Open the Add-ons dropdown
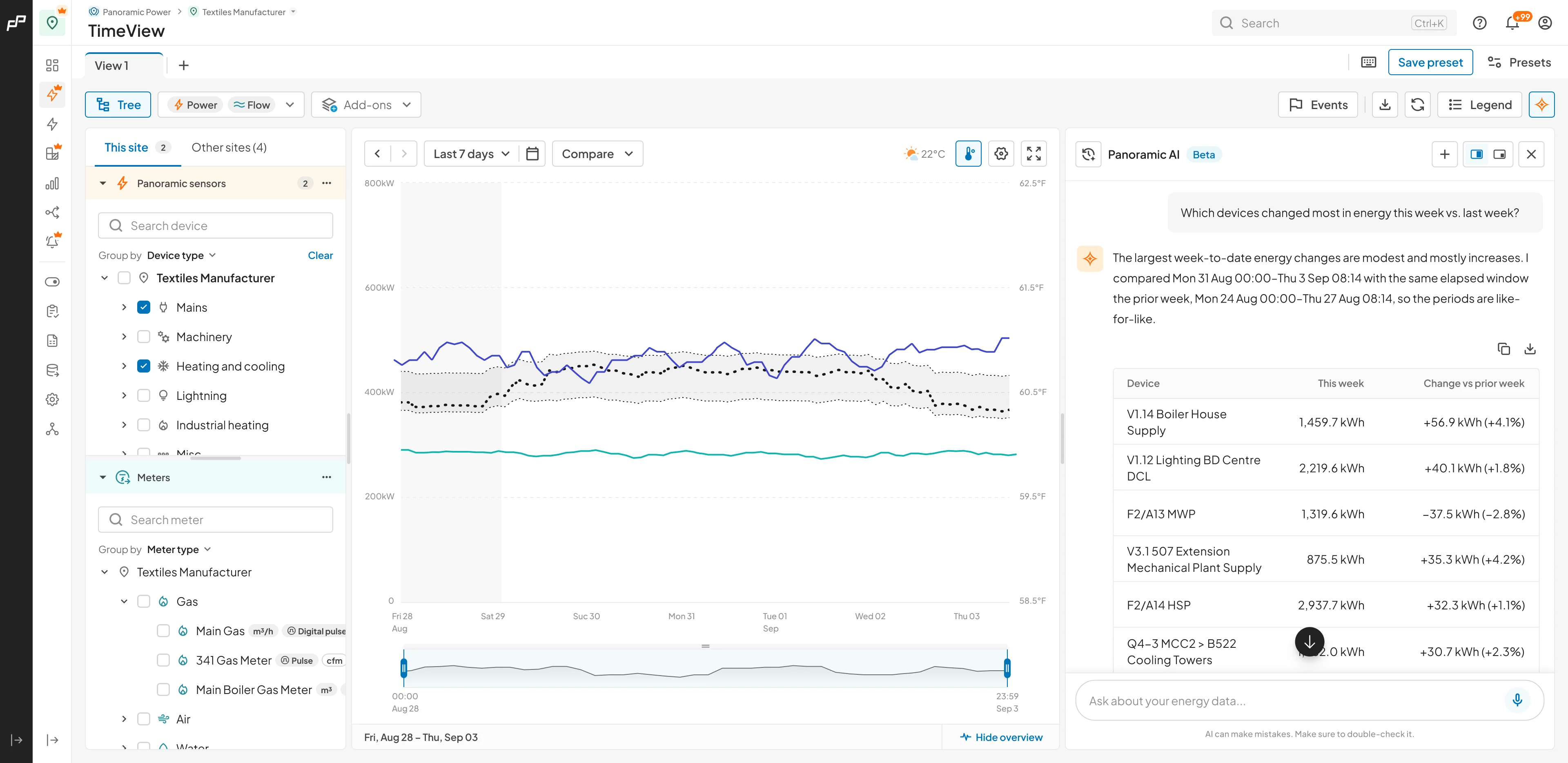 [x=366, y=105]
